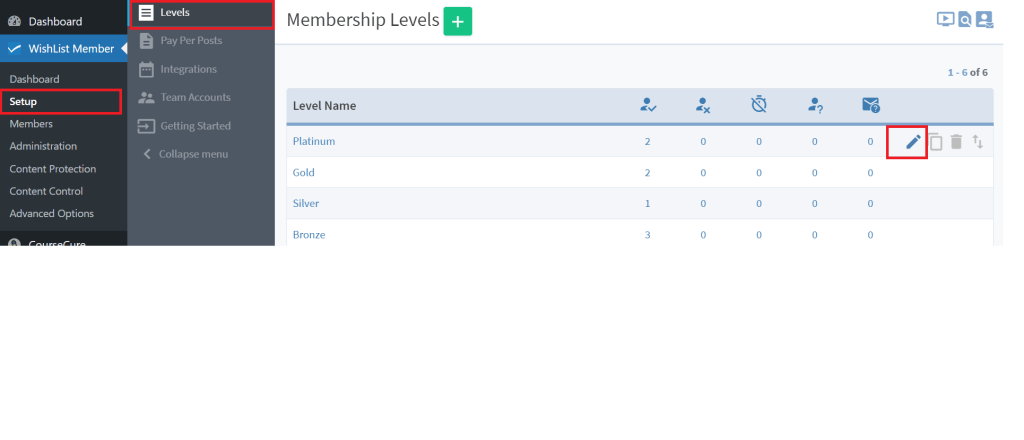Image resolution: width=1024 pixels, height=440 pixels.
Task: Open the Levels submenu item
Action: click(x=202, y=12)
